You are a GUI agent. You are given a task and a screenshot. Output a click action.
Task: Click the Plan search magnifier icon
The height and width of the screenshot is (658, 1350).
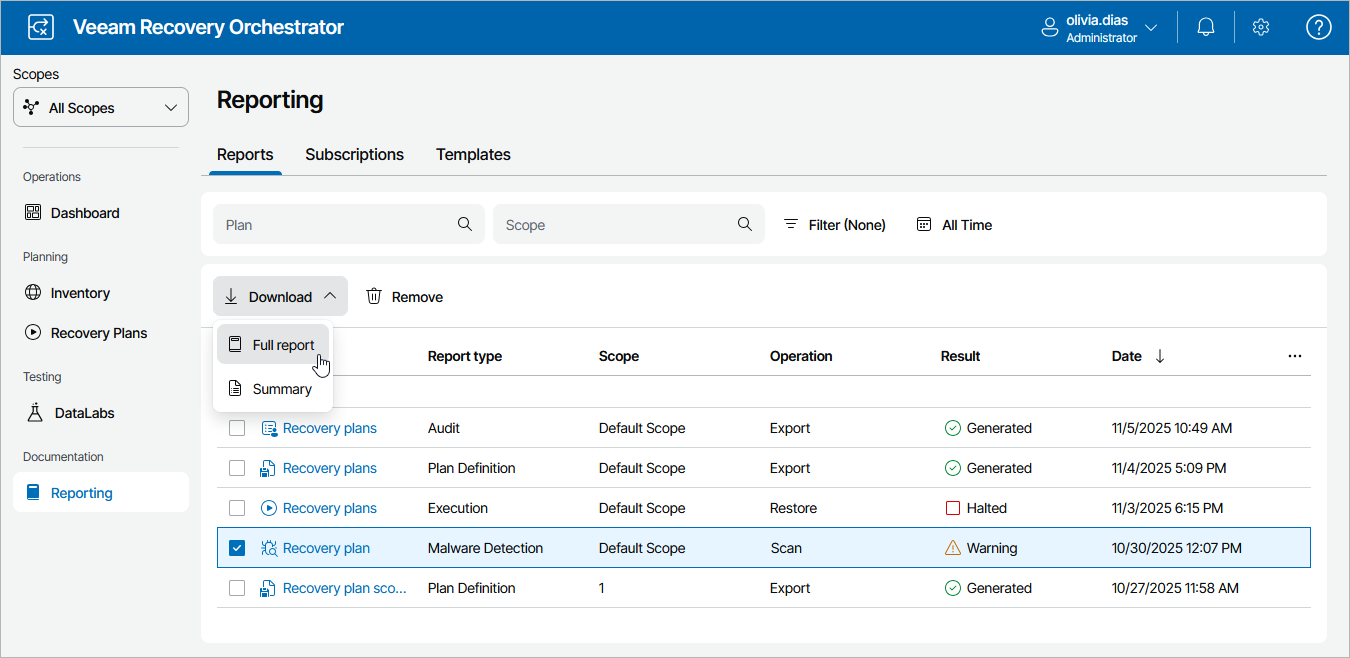point(465,224)
